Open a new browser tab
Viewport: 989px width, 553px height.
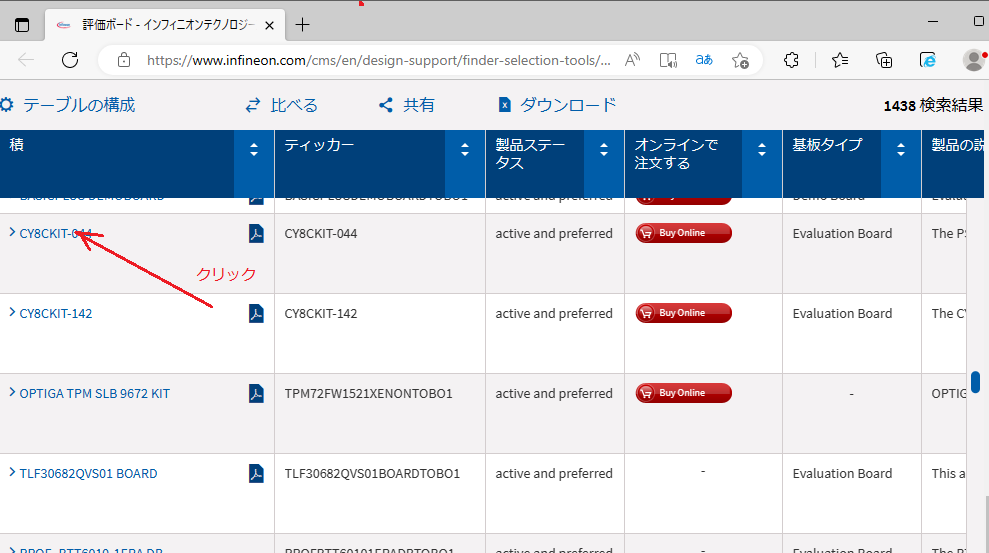click(303, 25)
